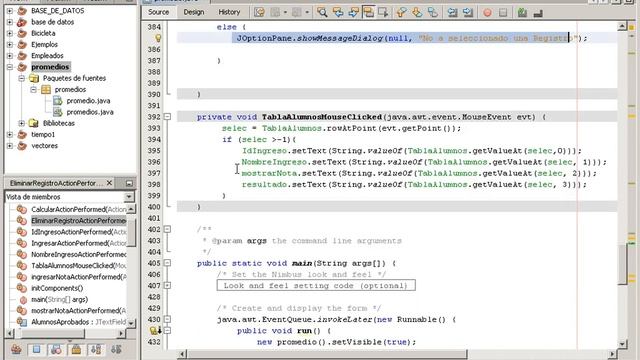Close the Navigator tab with X
640x360 pixels.
click(109, 183)
